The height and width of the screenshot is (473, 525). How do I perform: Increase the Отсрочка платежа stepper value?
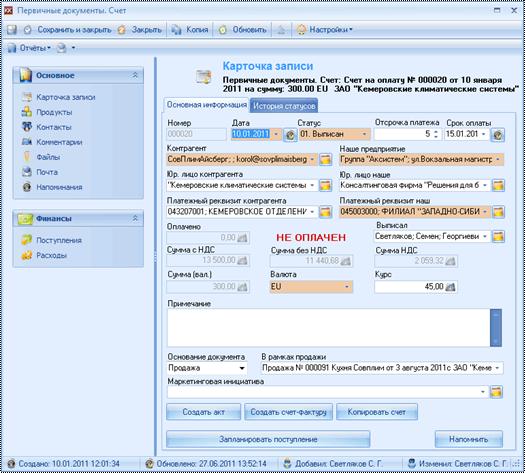(436, 132)
